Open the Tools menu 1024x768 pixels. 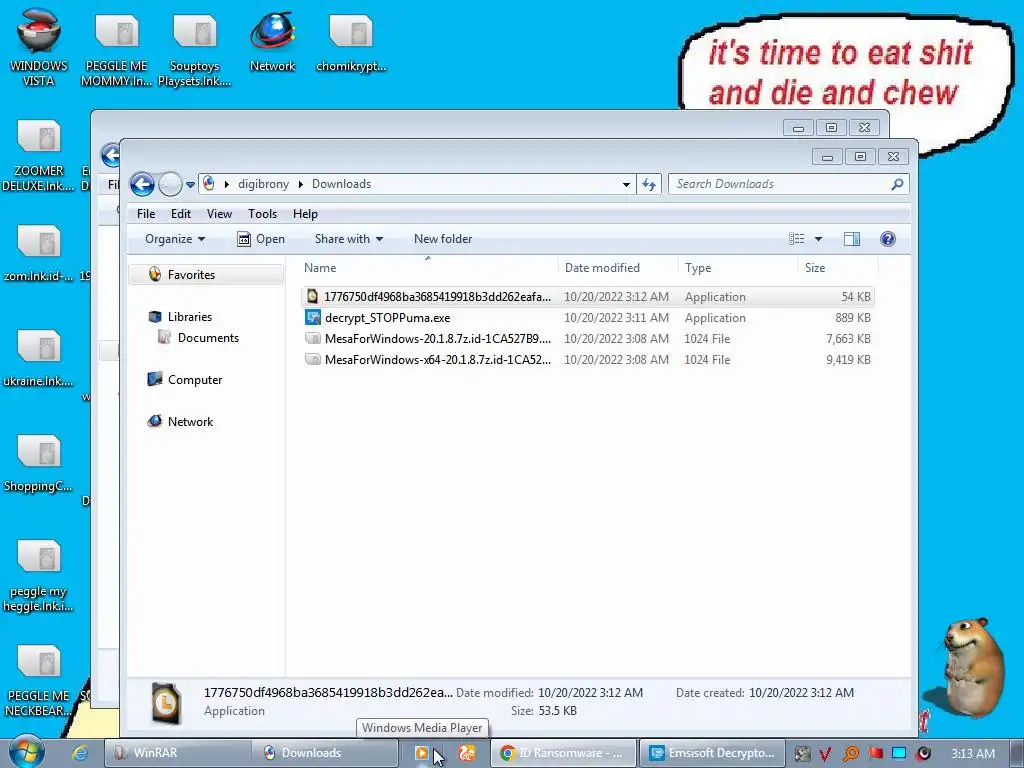[263, 214]
